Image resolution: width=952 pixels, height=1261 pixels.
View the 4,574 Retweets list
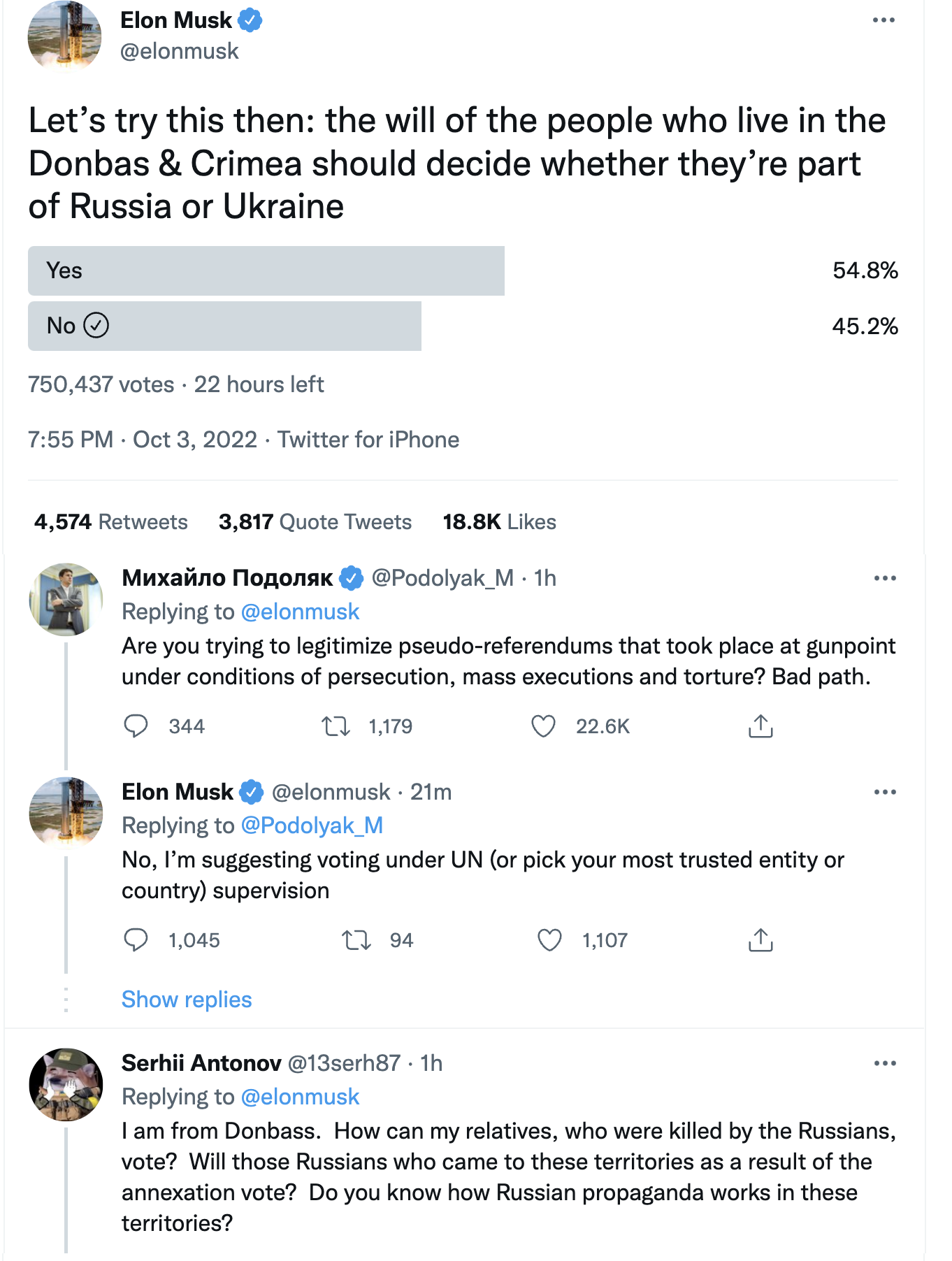coord(111,522)
